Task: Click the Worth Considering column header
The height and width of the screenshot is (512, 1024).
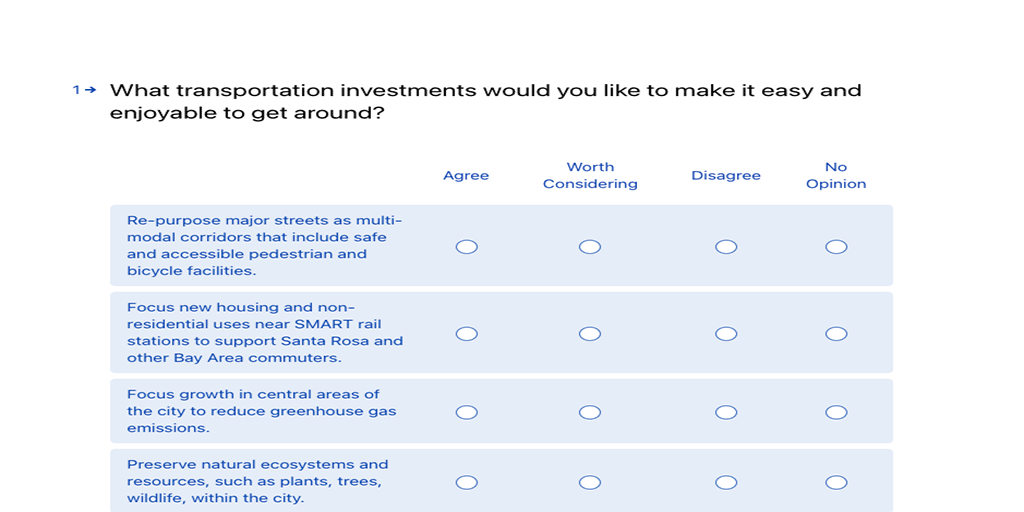Action: 590,176
